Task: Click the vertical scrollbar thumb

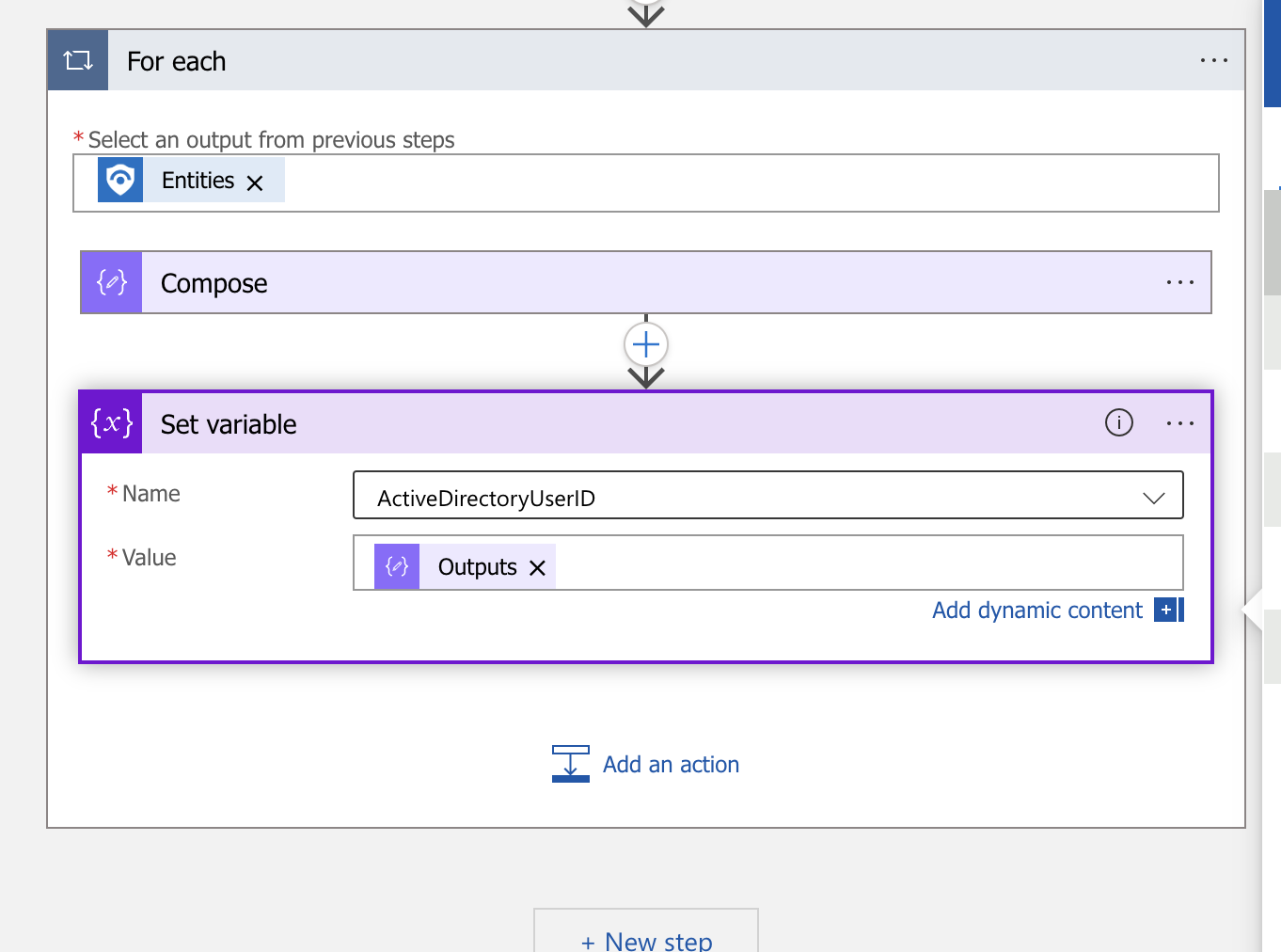Action: coord(1273,243)
